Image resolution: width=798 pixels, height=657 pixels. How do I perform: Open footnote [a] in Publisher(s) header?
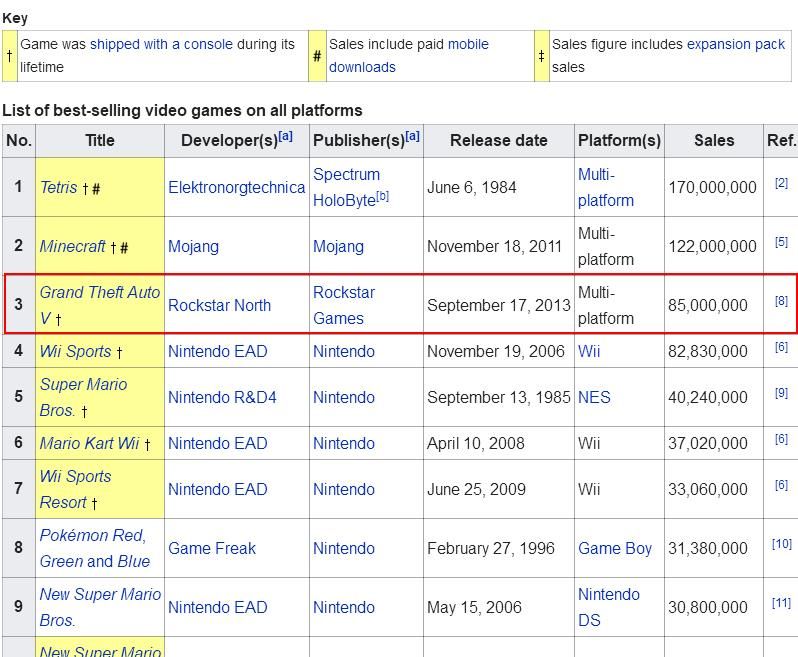coord(412,136)
